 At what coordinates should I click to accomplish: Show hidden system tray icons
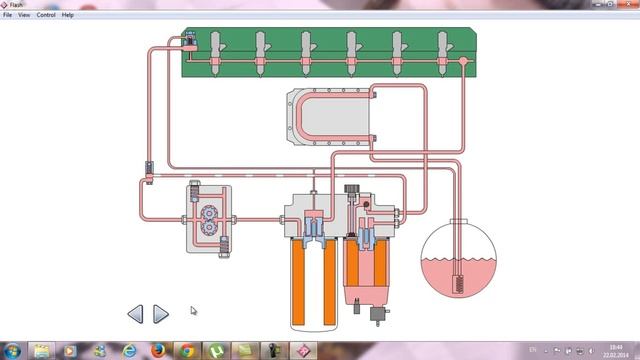(x=546, y=351)
